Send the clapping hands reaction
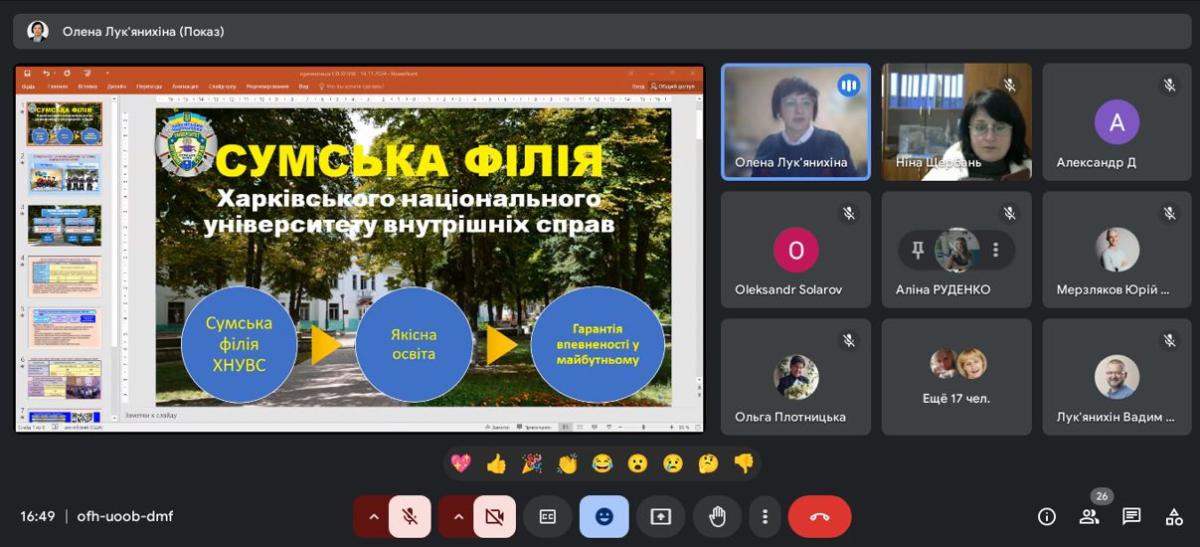The image size is (1200, 547). (567, 463)
